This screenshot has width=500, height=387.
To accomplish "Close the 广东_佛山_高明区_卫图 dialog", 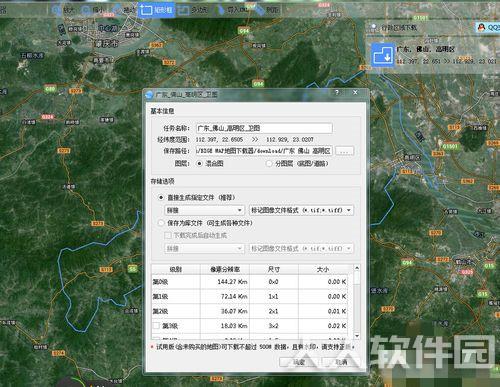I will (x=355, y=93).
